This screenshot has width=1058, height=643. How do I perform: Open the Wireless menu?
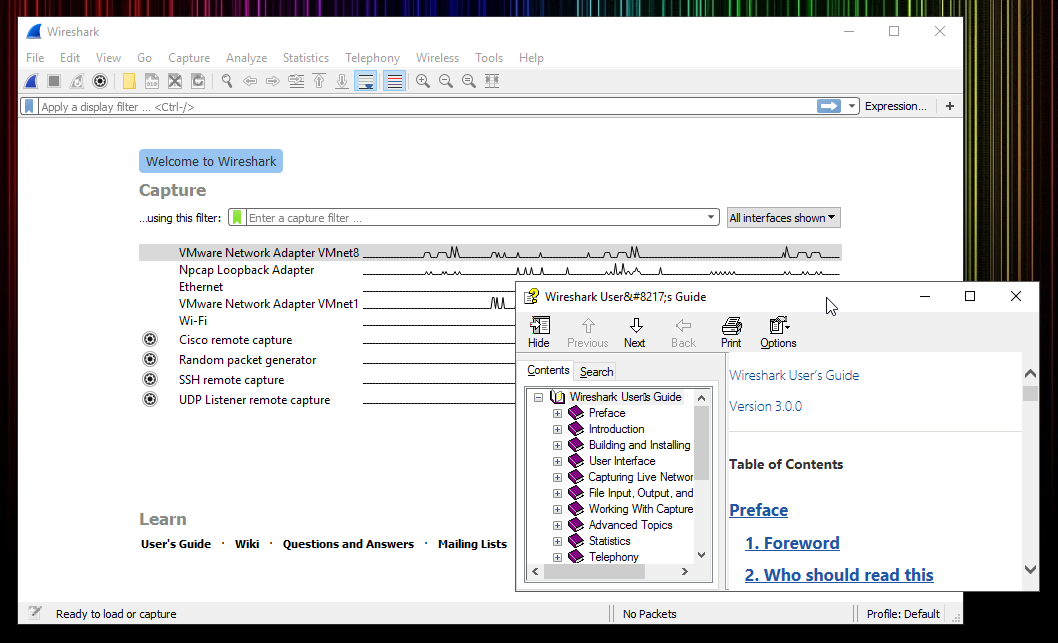[x=437, y=58]
